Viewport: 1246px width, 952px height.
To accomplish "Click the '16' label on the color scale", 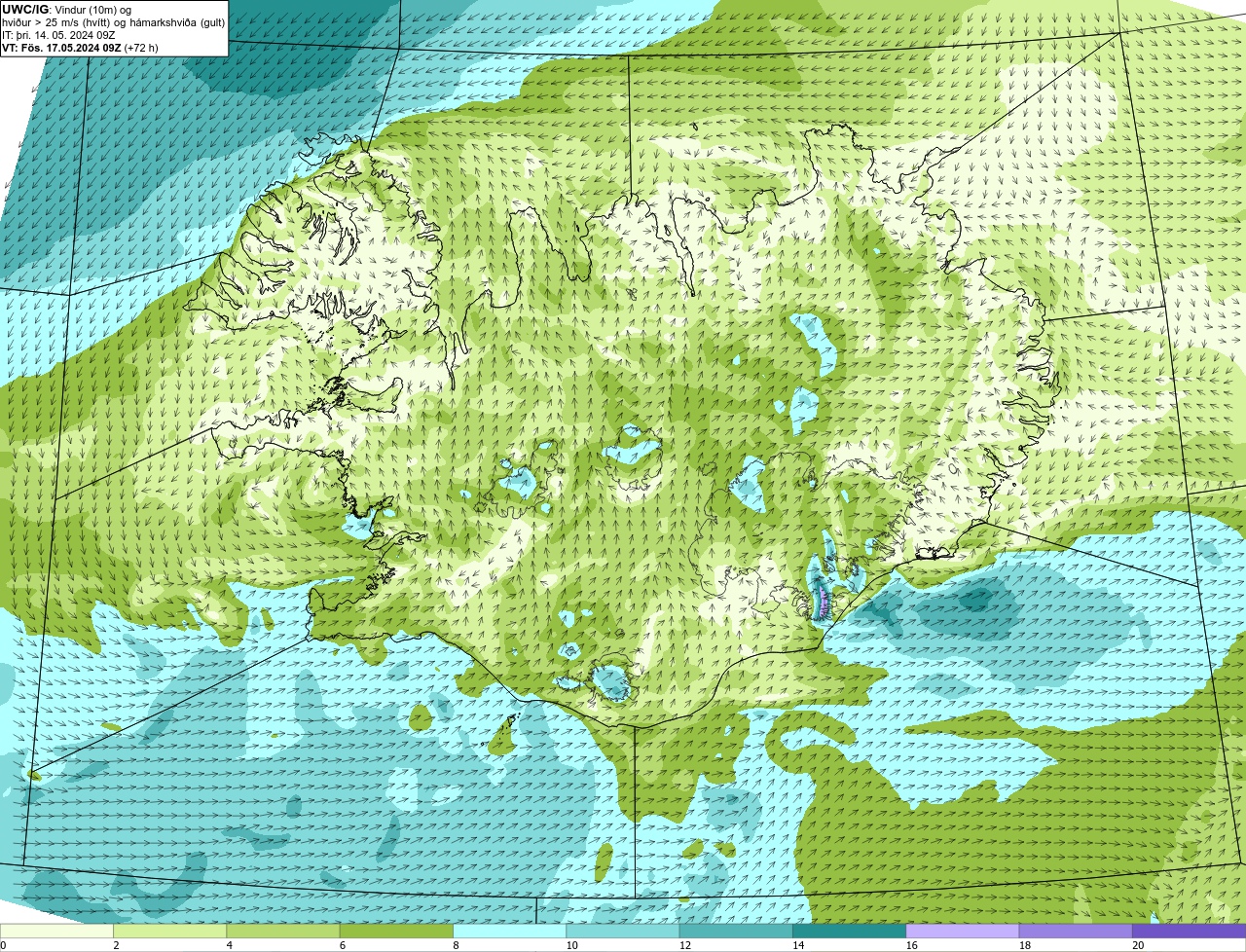I will click(x=912, y=945).
